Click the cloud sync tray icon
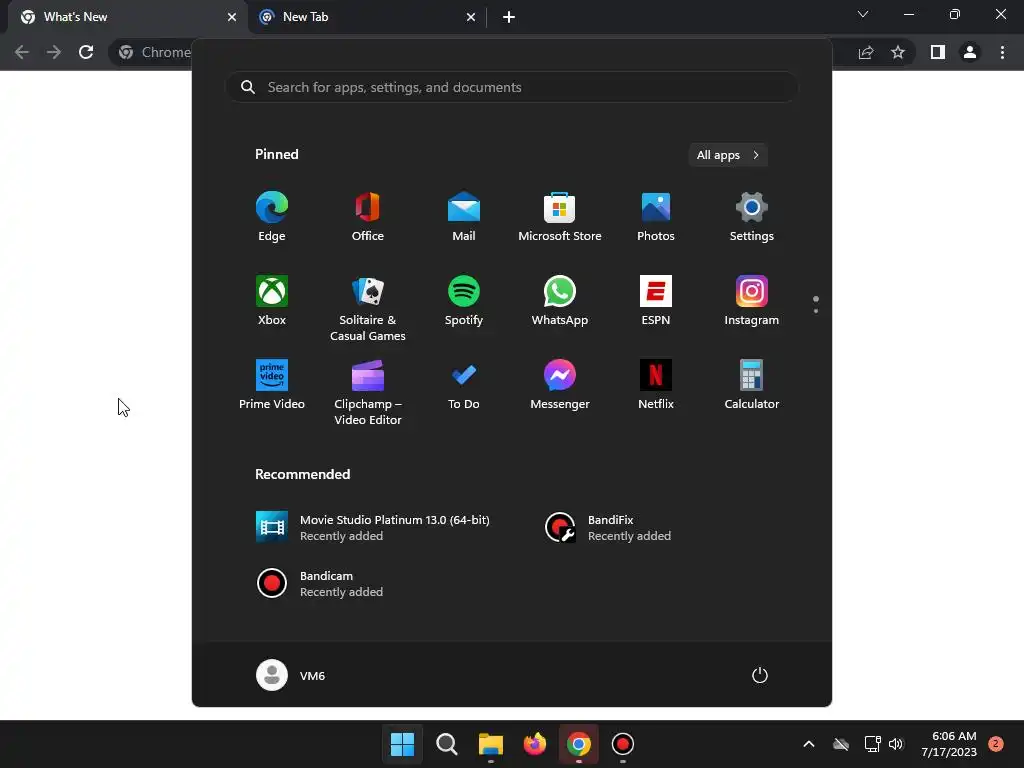Viewport: 1024px width, 768px height. pos(841,744)
